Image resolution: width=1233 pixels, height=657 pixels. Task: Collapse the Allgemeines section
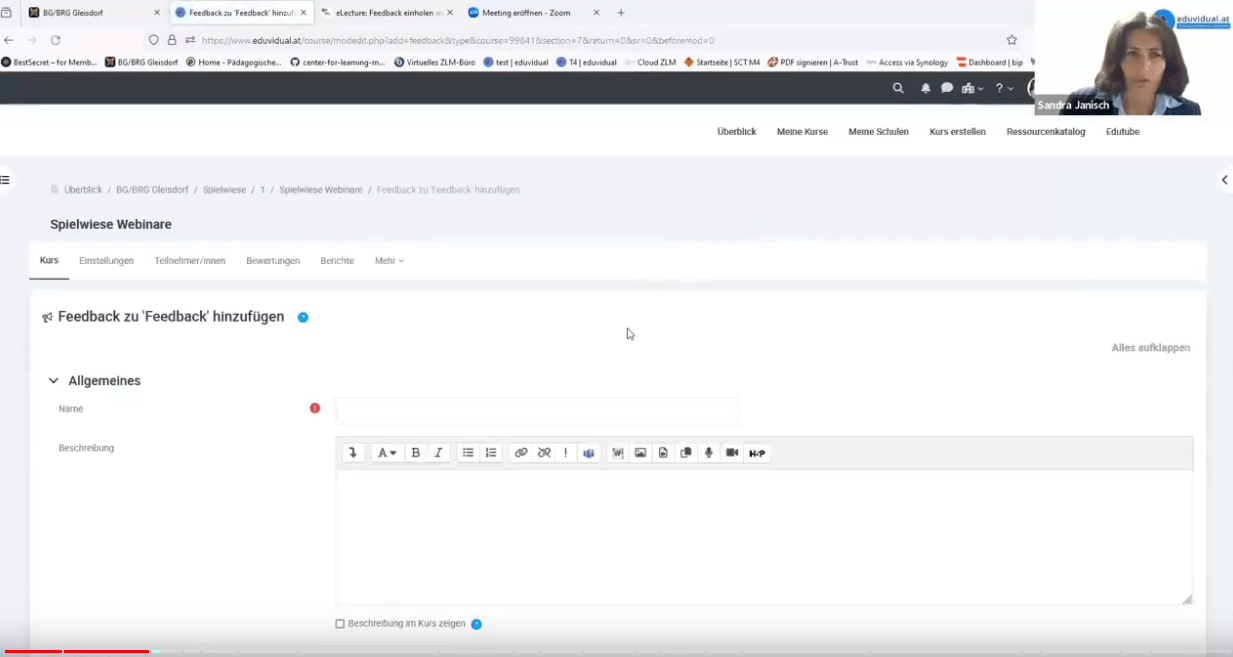pos(54,381)
